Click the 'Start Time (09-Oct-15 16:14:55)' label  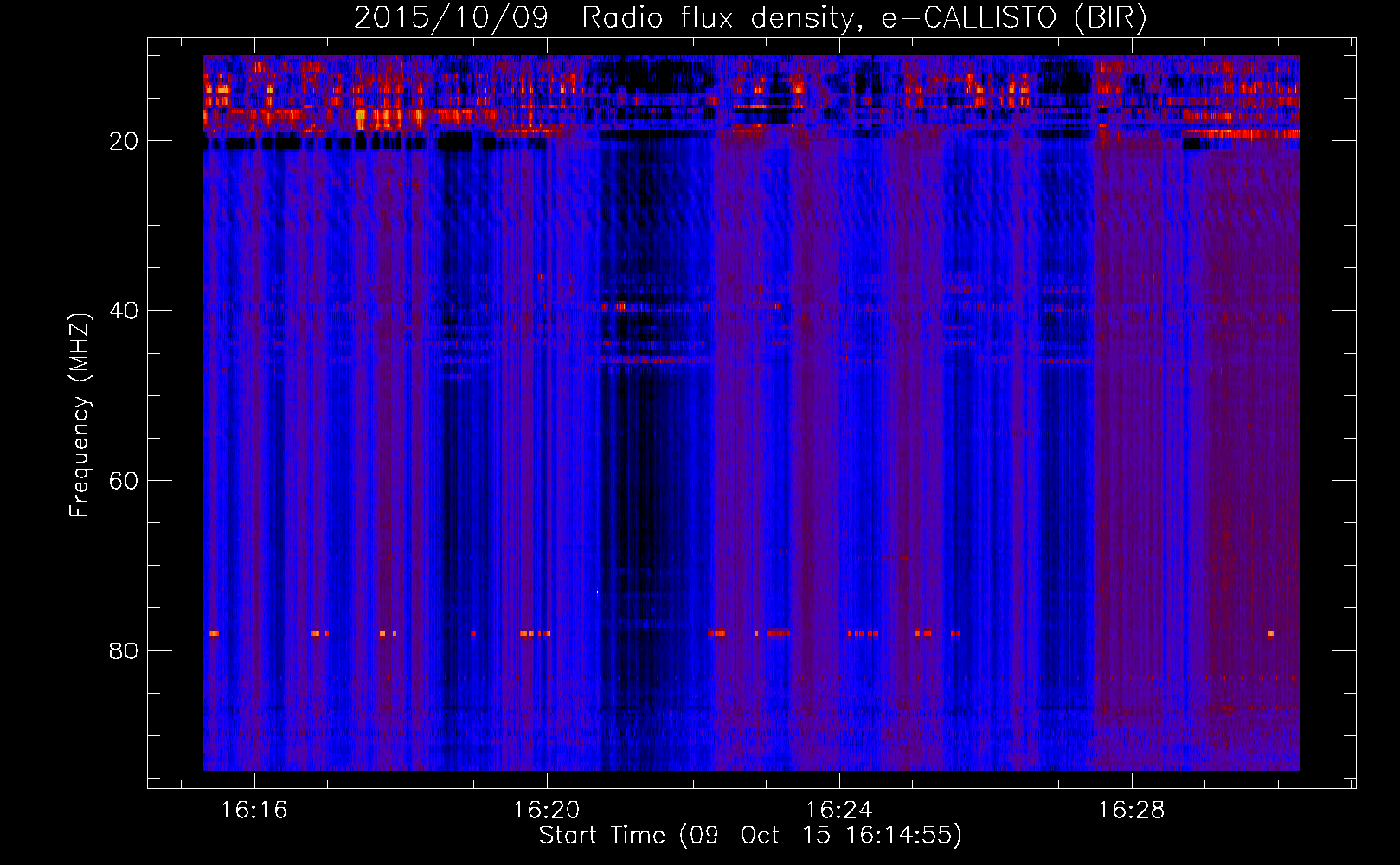click(x=750, y=836)
